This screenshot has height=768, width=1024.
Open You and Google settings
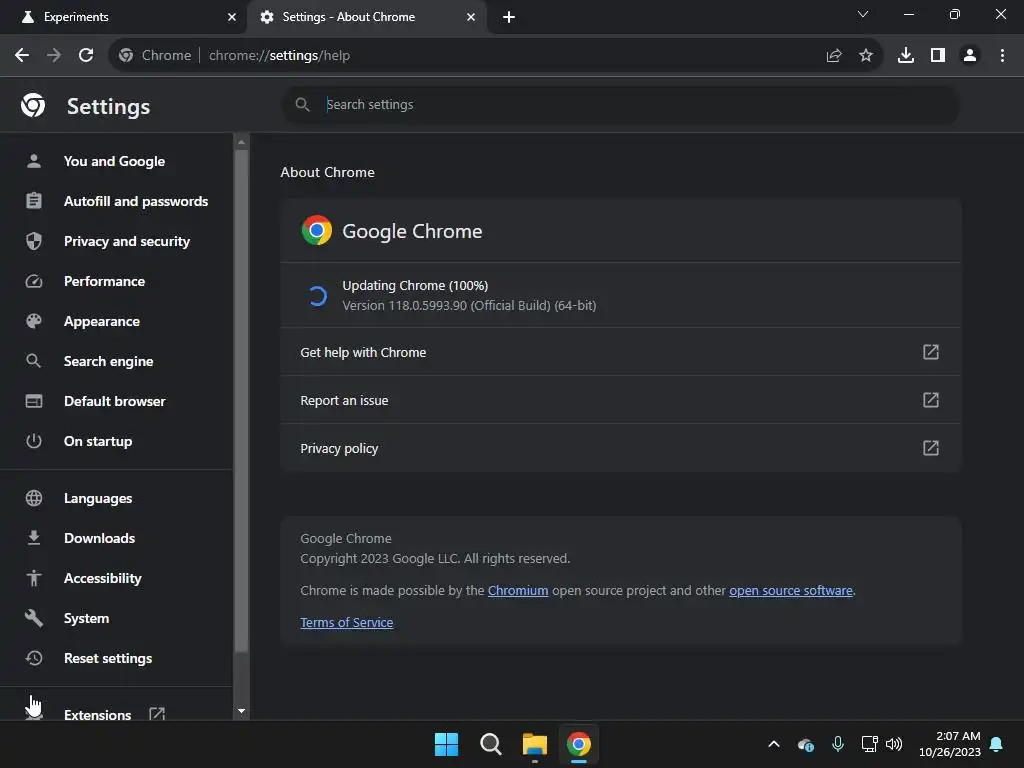tap(114, 161)
